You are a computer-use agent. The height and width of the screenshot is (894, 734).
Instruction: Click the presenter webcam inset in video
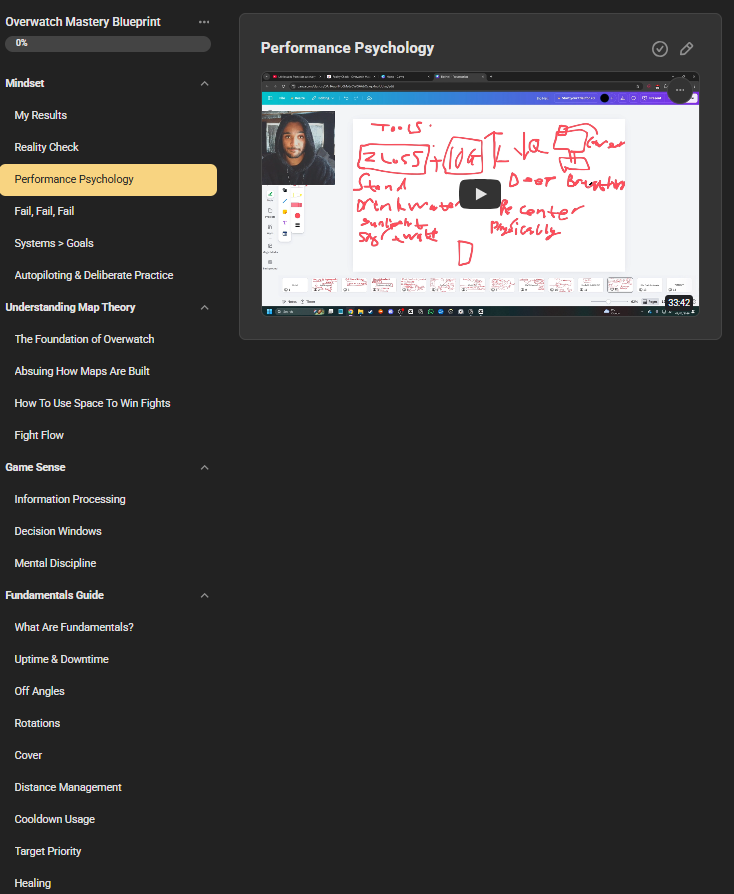point(298,148)
